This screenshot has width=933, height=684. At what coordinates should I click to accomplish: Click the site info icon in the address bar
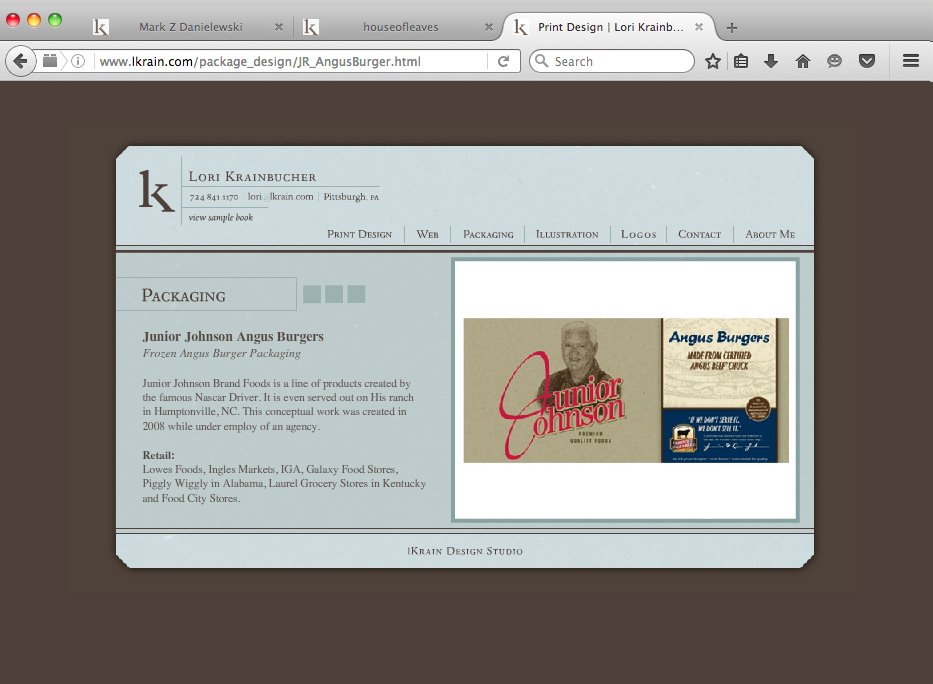pyautogui.click(x=78, y=61)
